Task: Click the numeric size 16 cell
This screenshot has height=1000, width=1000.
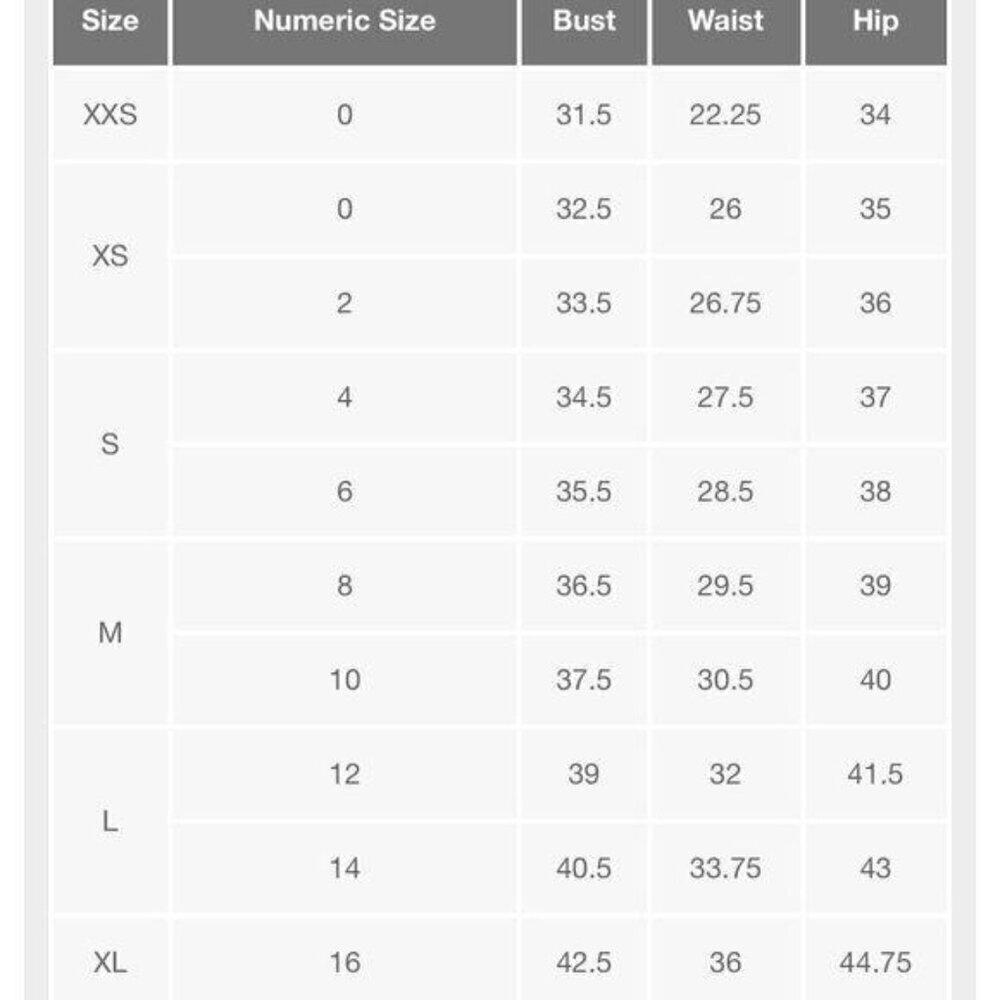Action: coord(344,962)
